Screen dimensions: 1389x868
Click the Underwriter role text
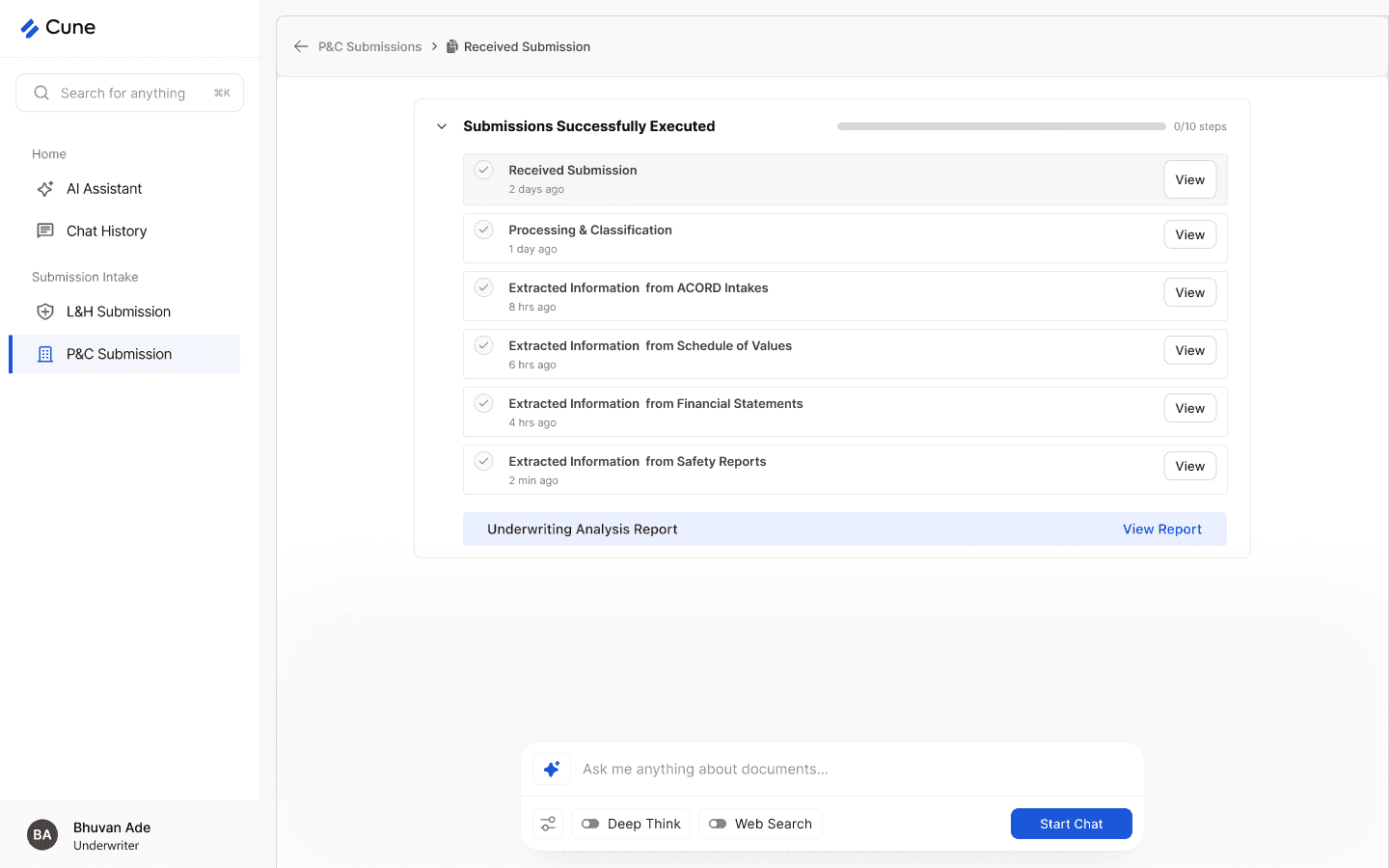106,846
